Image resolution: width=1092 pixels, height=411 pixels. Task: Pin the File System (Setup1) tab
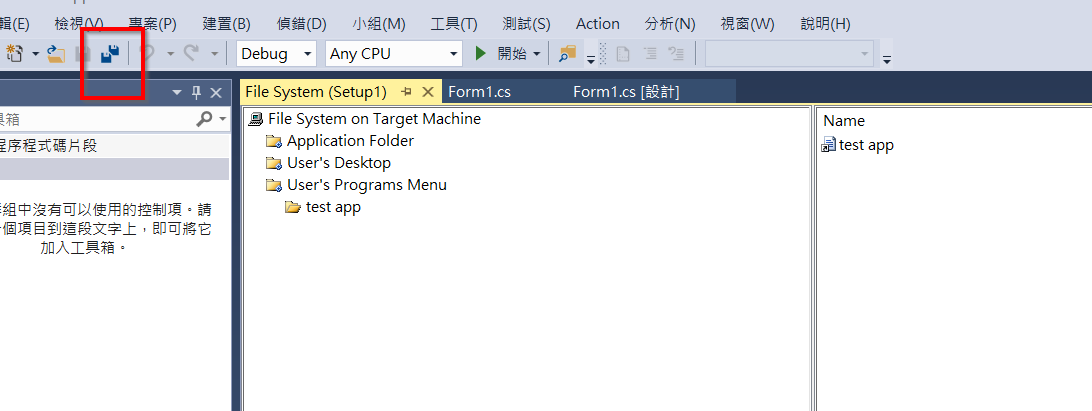pyautogui.click(x=407, y=92)
